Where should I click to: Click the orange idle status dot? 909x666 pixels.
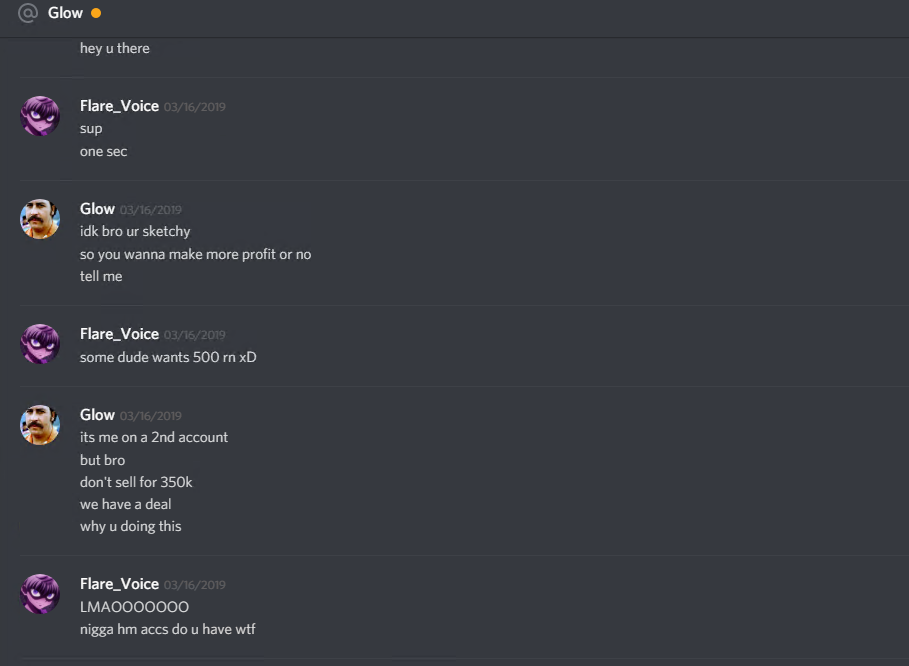[x=96, y=13]
